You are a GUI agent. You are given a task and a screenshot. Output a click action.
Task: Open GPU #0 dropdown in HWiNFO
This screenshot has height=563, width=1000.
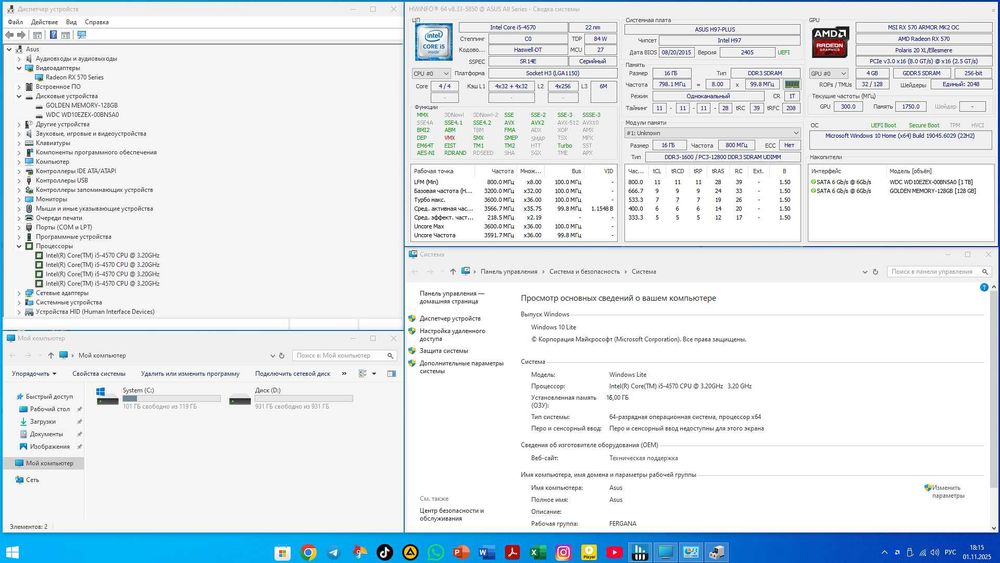(828, 73)
